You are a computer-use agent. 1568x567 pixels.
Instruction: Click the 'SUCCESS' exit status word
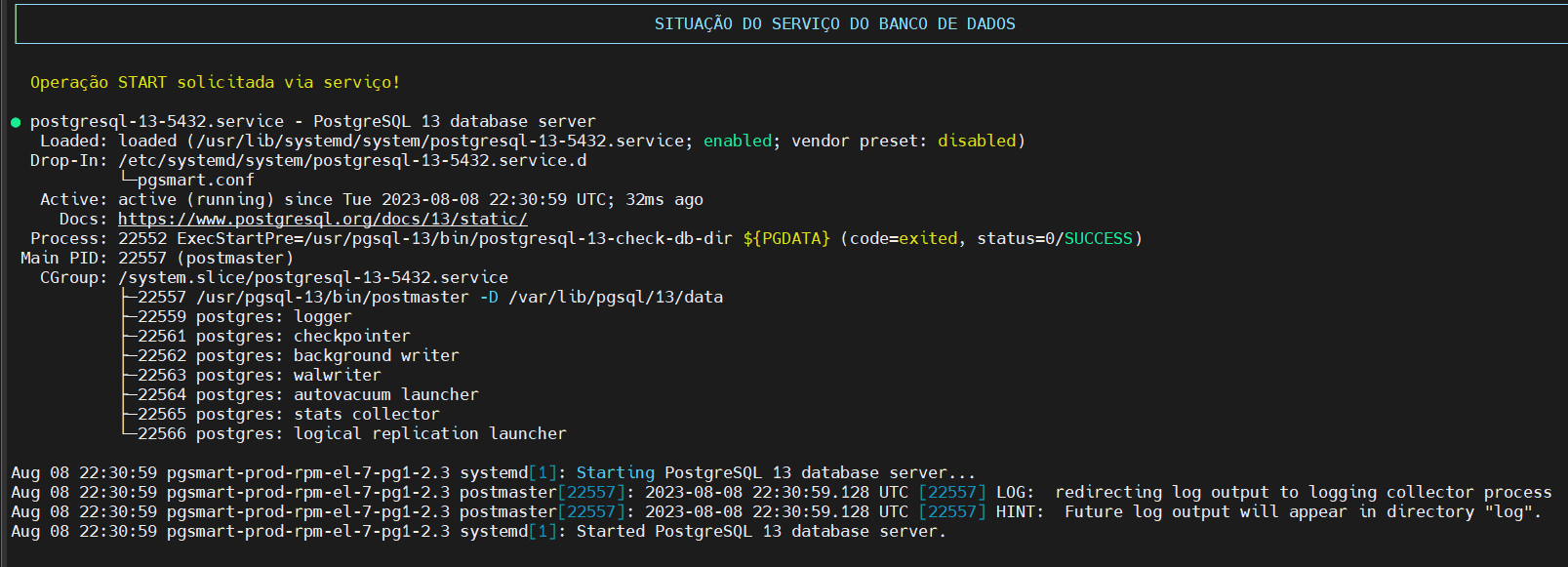click(1099, 238)
